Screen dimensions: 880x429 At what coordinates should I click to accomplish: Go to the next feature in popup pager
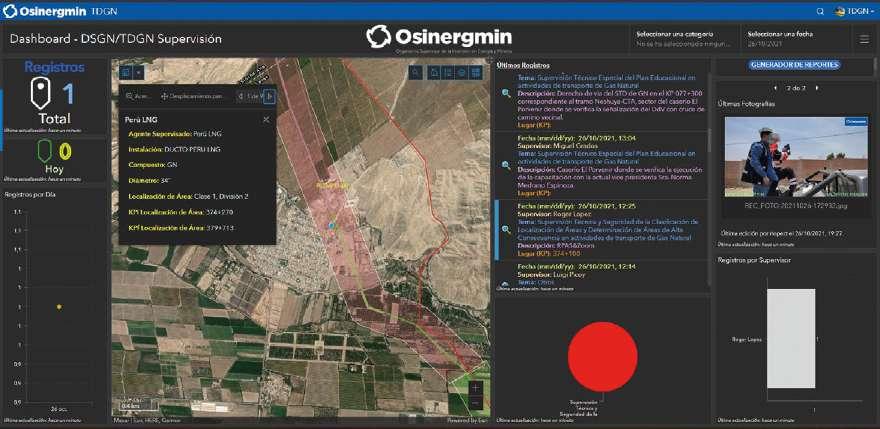click(x=269, y=96)
